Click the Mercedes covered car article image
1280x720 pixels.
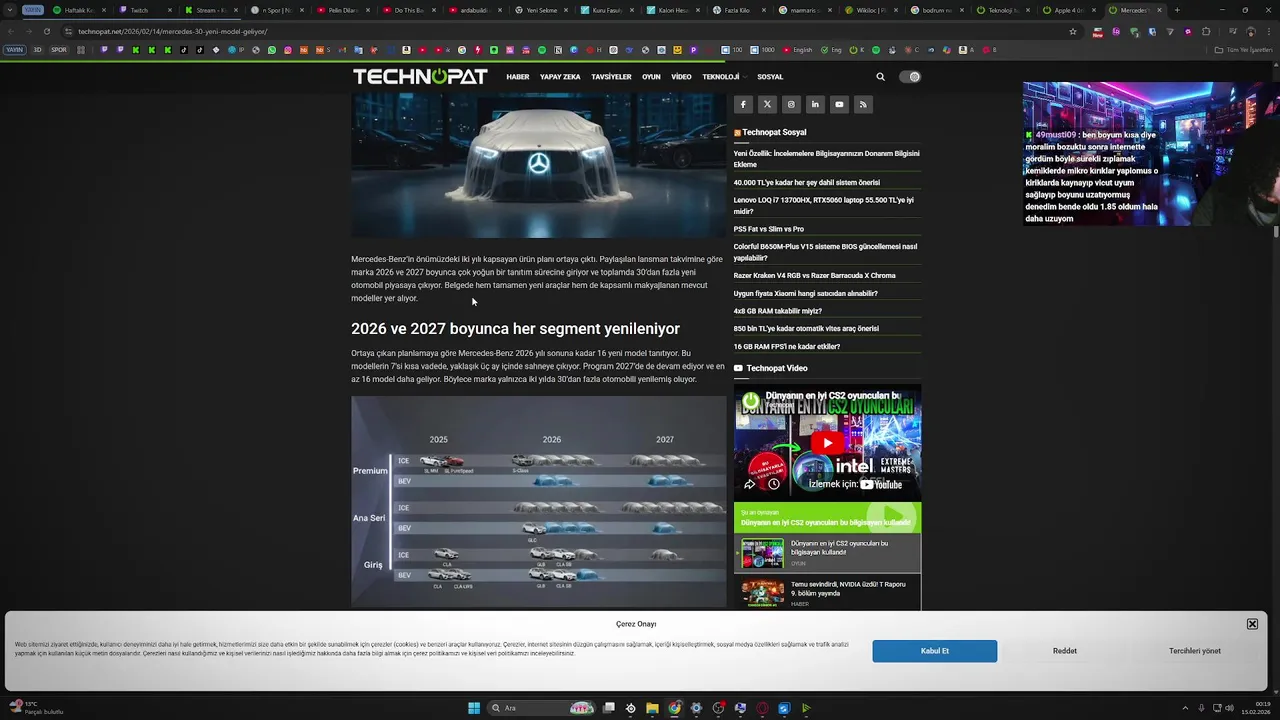538,166
